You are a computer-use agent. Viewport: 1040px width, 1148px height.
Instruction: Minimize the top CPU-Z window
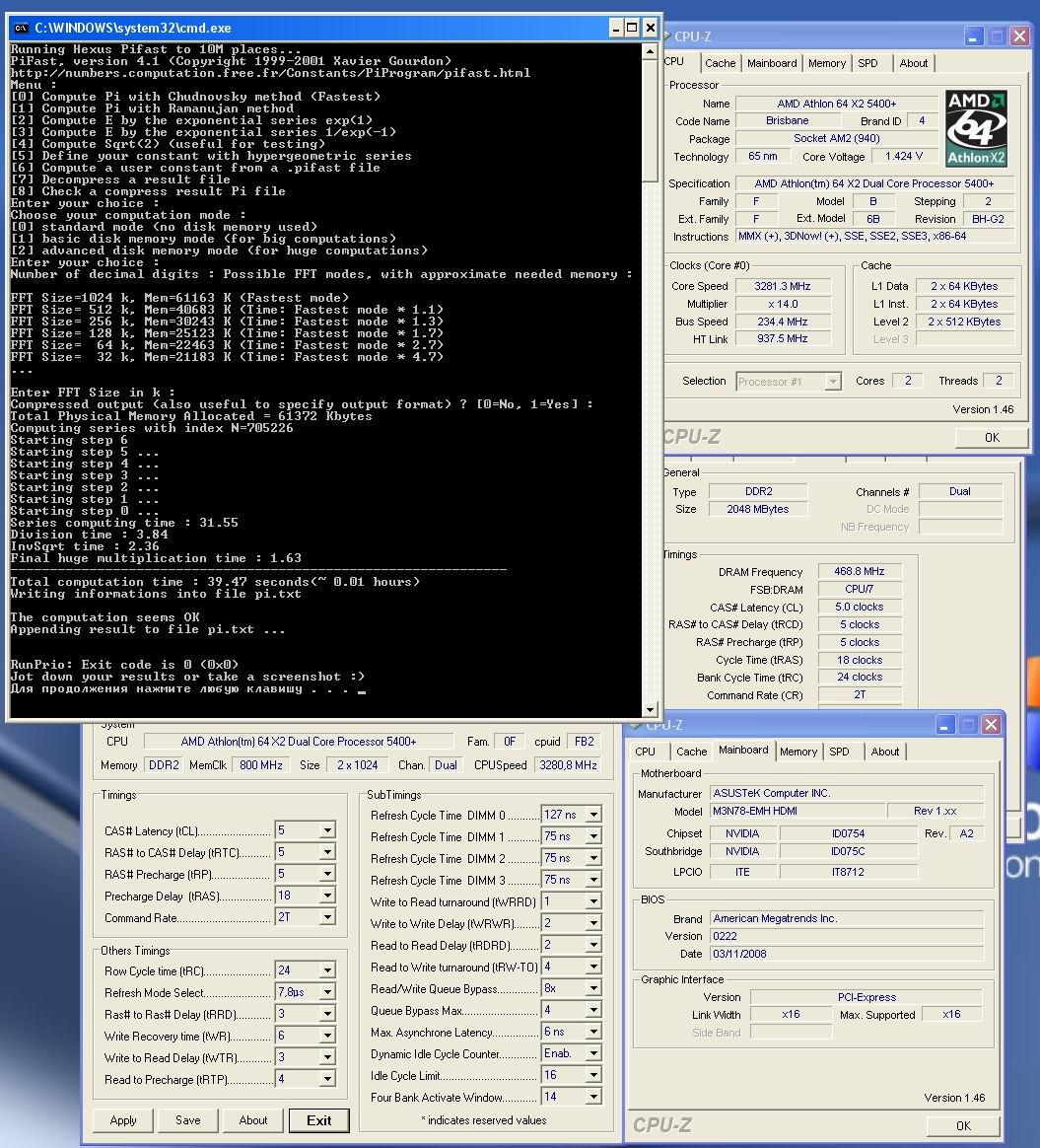(973, 36)
